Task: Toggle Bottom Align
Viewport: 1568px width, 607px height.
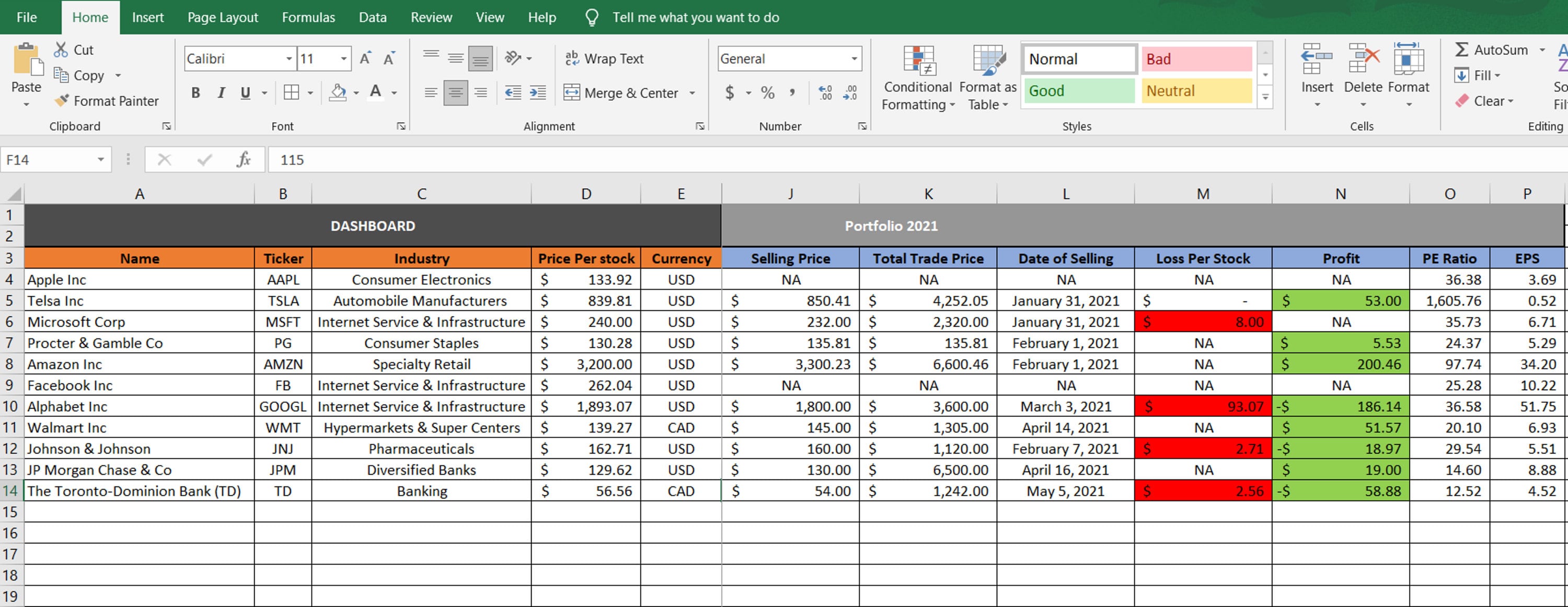Action: pos(480,59)
